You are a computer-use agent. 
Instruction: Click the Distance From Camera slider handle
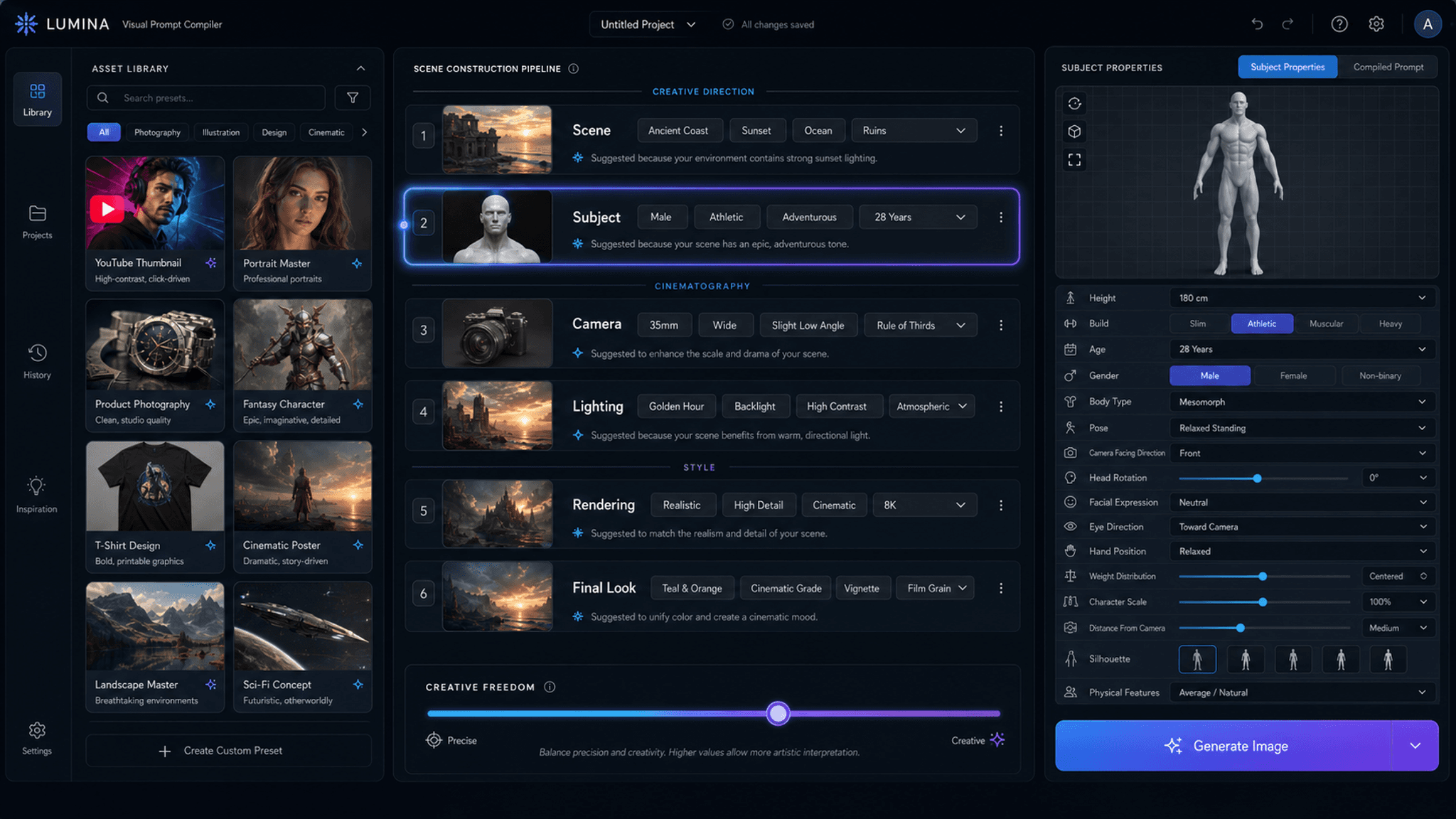[x=1240, y=628]
